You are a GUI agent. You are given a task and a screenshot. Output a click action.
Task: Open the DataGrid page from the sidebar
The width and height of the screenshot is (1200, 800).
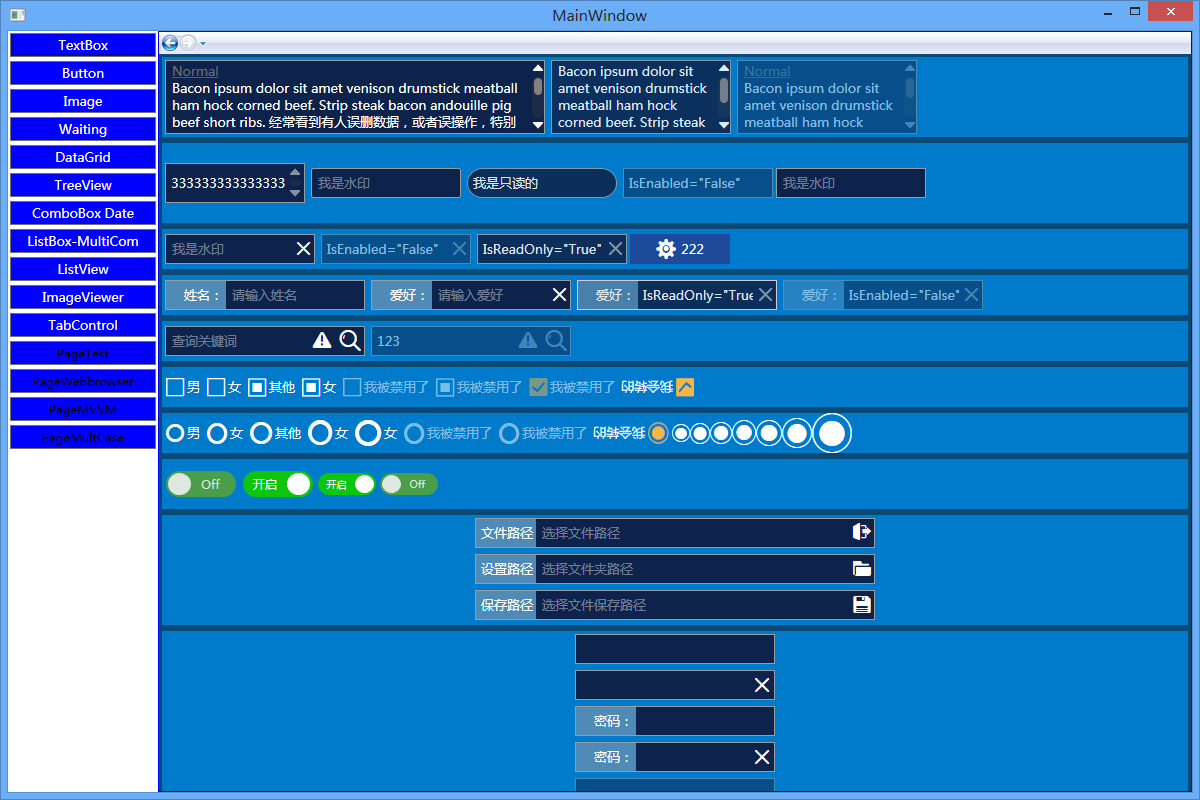pyautogui.click(x=82, y=157)
